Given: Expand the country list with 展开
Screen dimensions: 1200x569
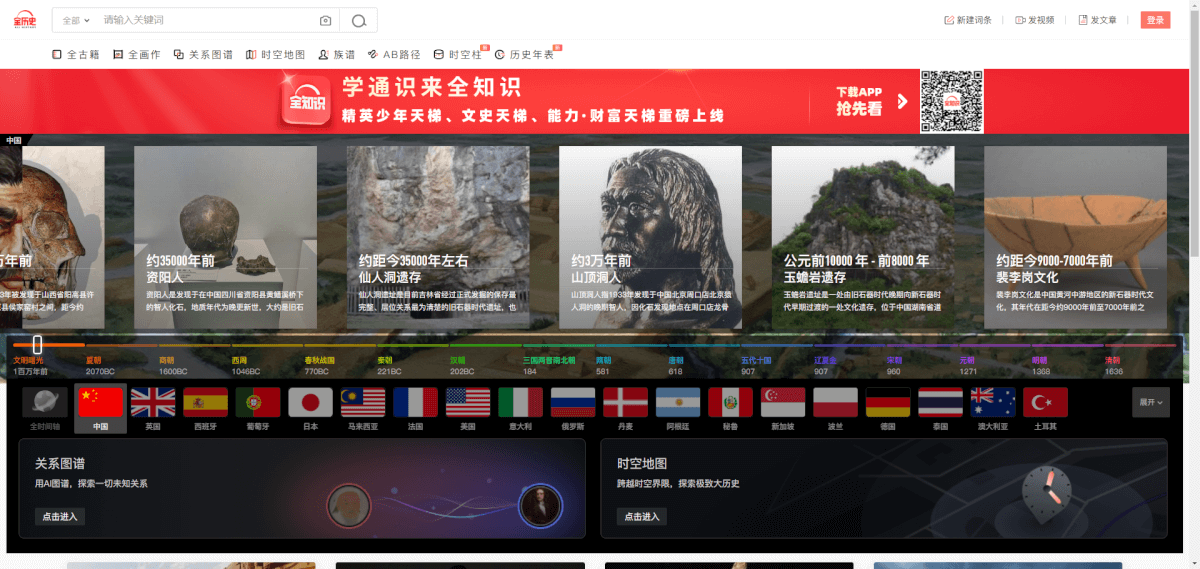Looking at the screenshot, I should pos(1150,403).
